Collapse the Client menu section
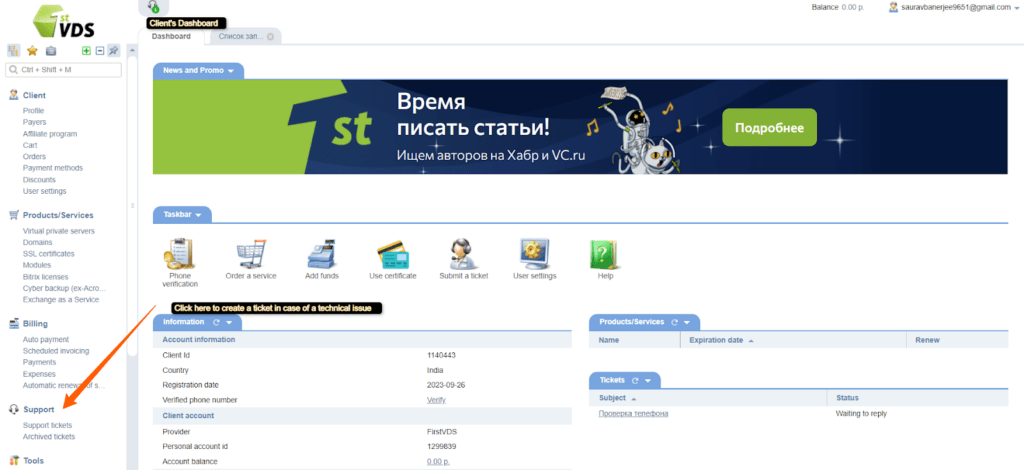This screenshot has width=1024, height=470. (34, 95)
